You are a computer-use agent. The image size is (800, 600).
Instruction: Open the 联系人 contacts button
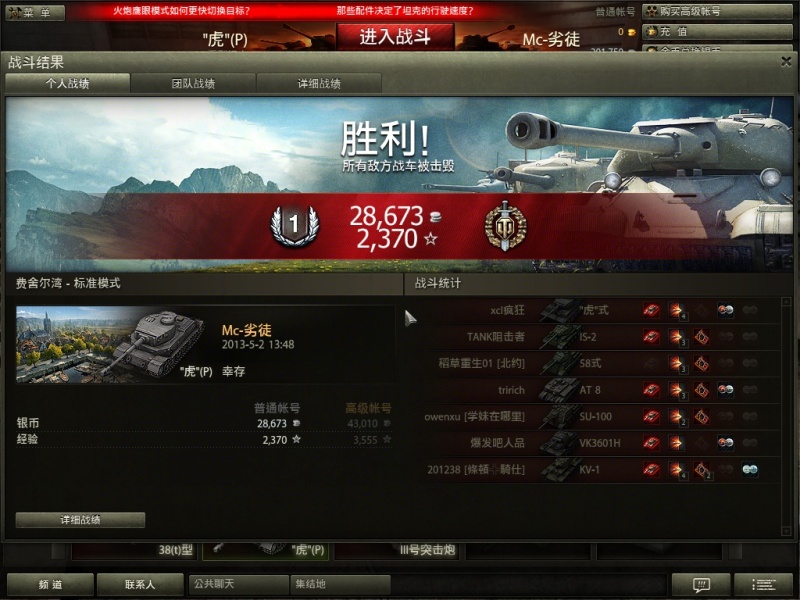[x=140, y=585]
